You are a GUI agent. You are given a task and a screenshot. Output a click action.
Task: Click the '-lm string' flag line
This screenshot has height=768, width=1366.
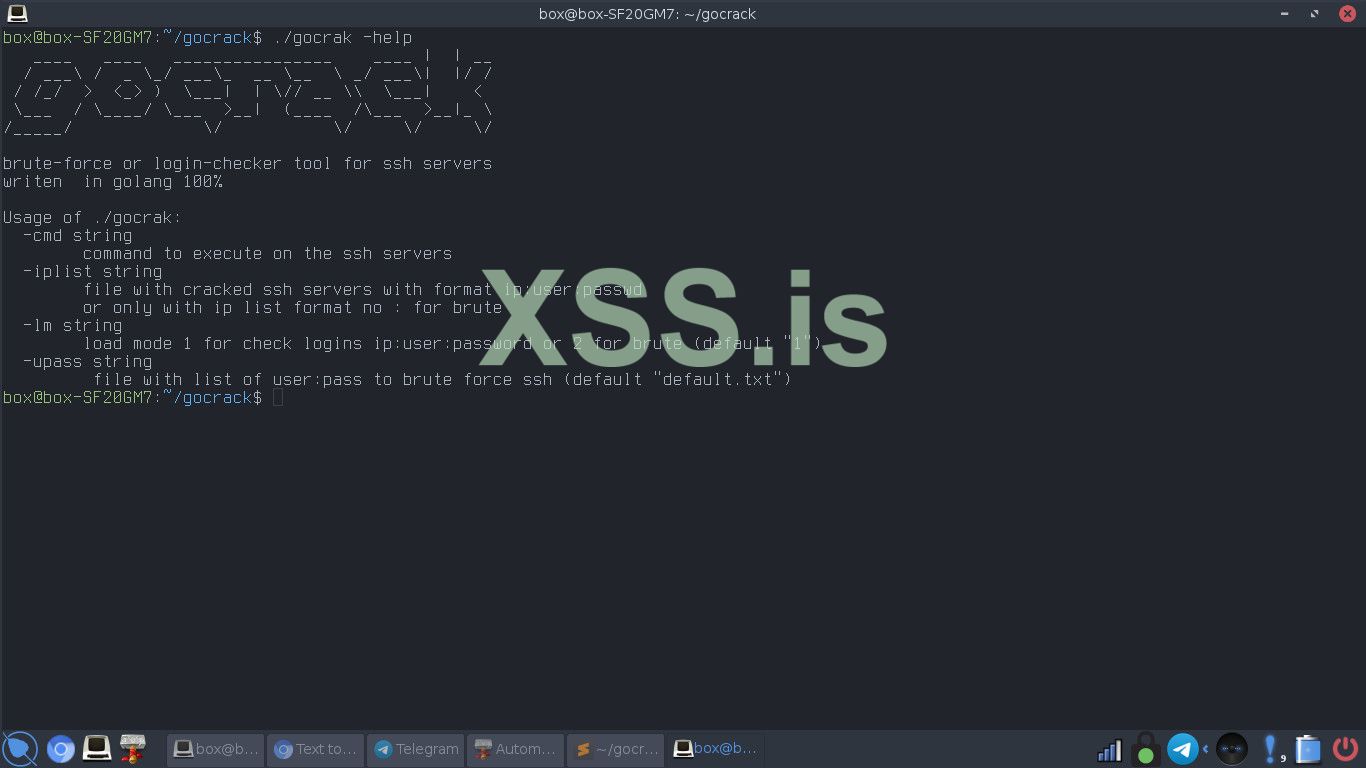click(x=72, y=326)
